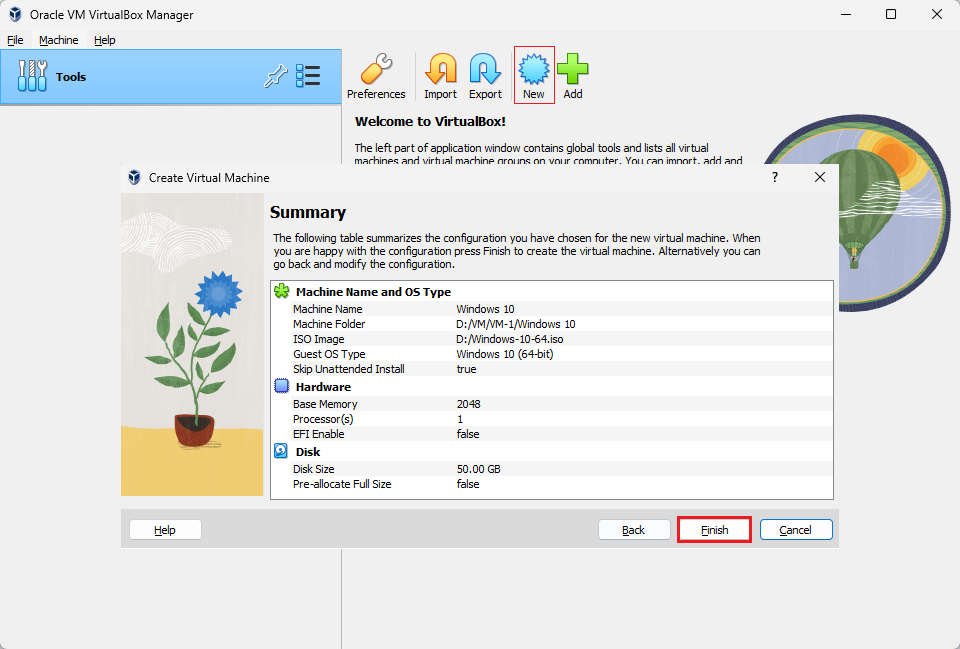Click the ISO Image row label
Image resolution: width=960 pixels, height=649 pixels.
(318, 339)
